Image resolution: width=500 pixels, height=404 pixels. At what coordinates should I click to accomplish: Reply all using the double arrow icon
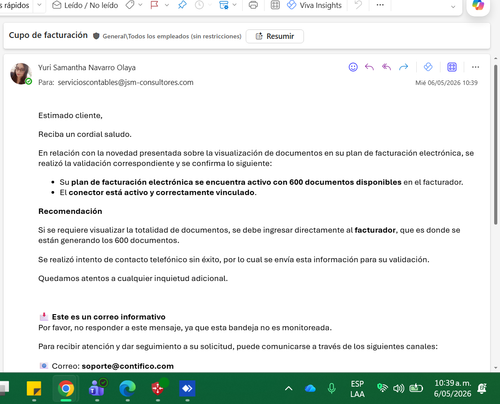[x=386, y=67]
